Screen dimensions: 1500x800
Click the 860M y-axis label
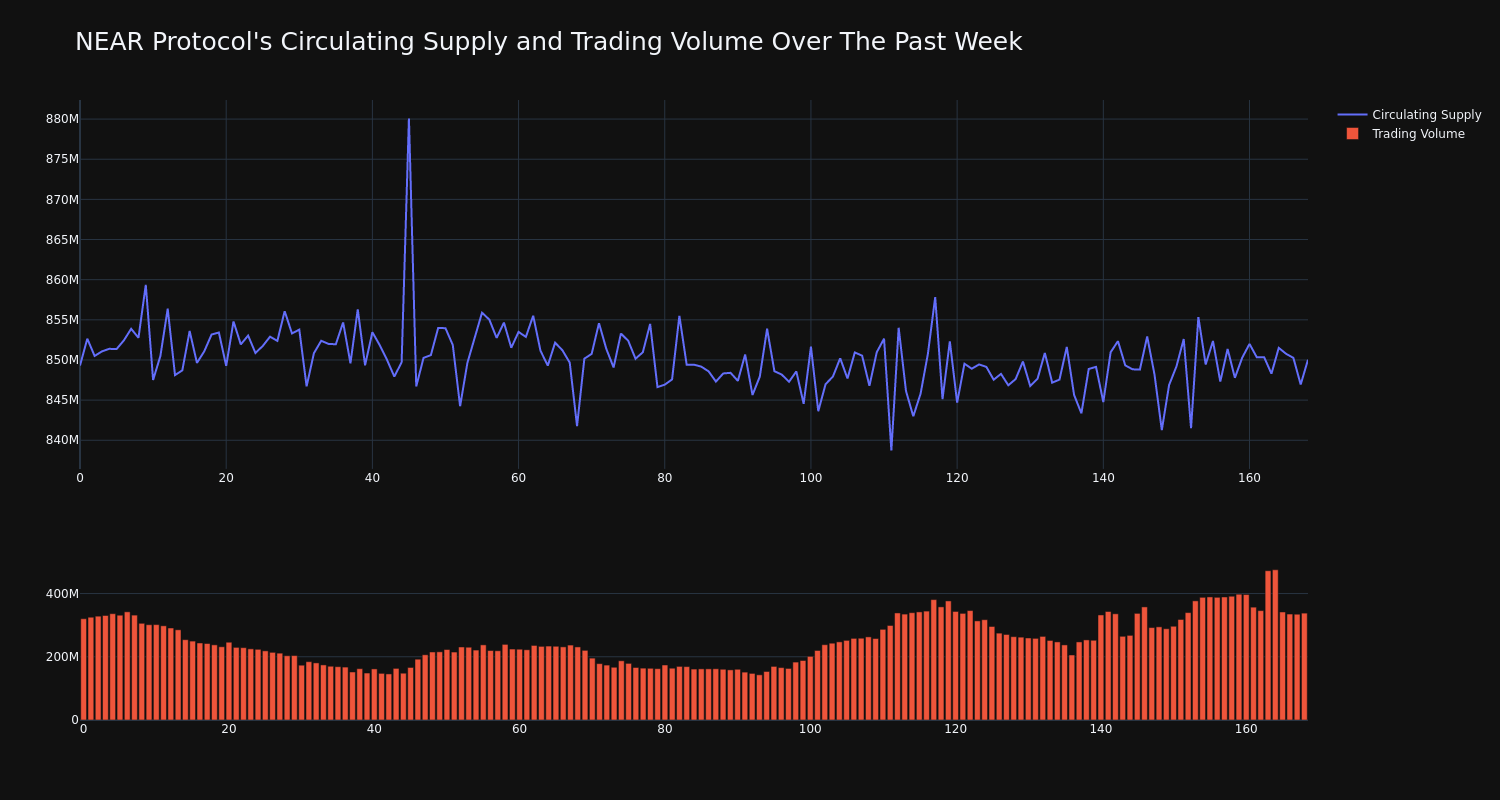(x=62, y=279)
